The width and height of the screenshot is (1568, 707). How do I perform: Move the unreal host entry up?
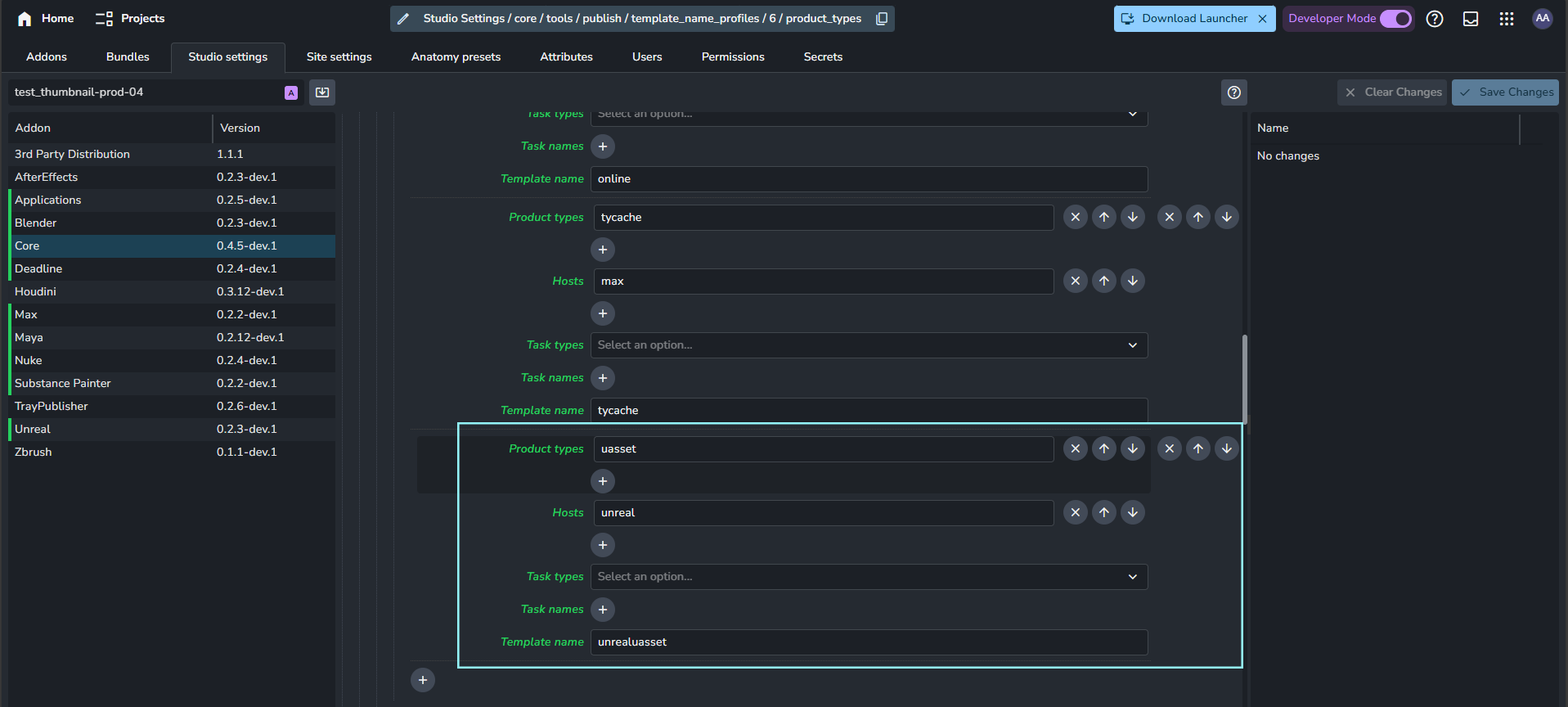1104,512
